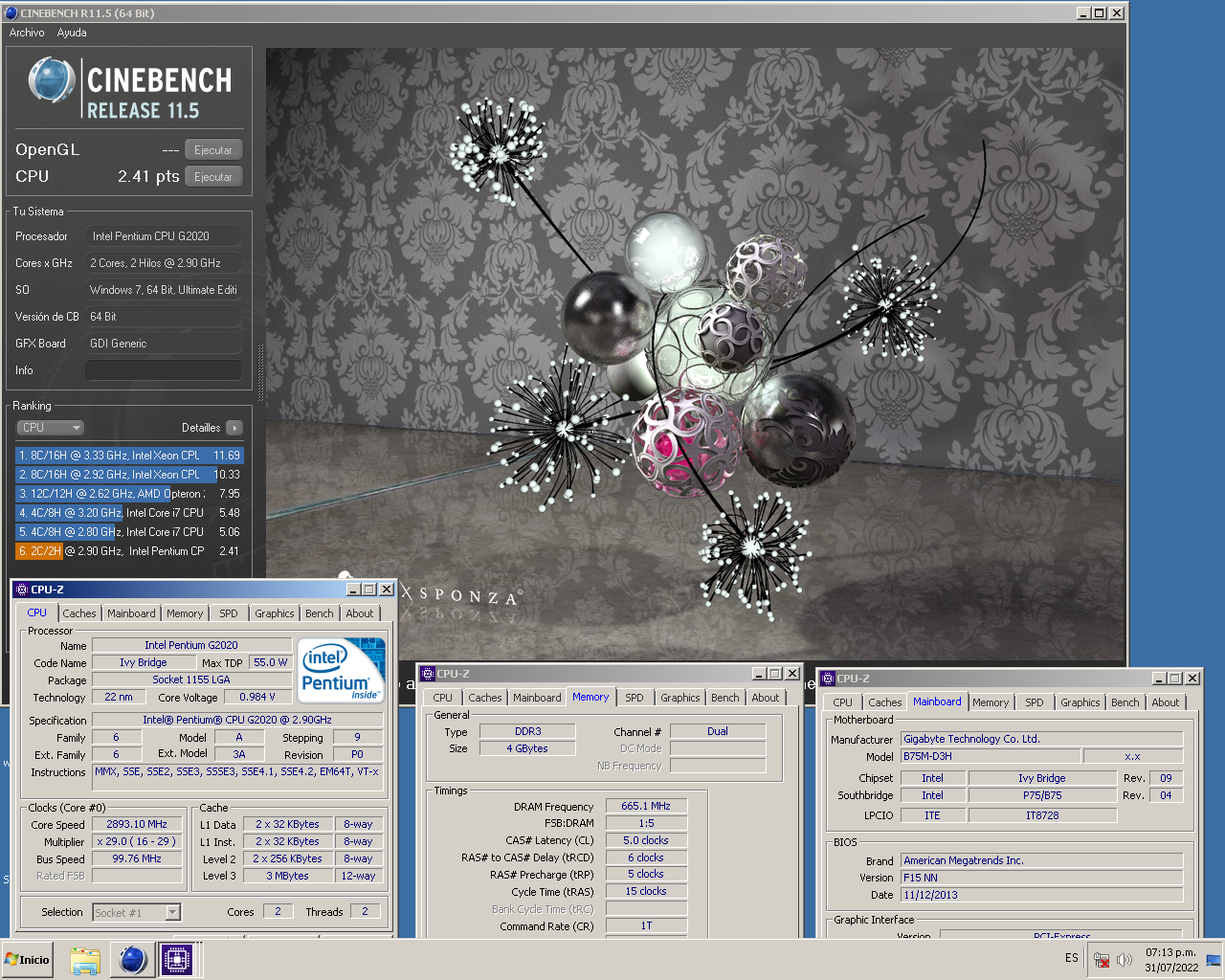1225x980 pixels.
Task: Click the Cinebench title bar icon
Action: (11, 13)
